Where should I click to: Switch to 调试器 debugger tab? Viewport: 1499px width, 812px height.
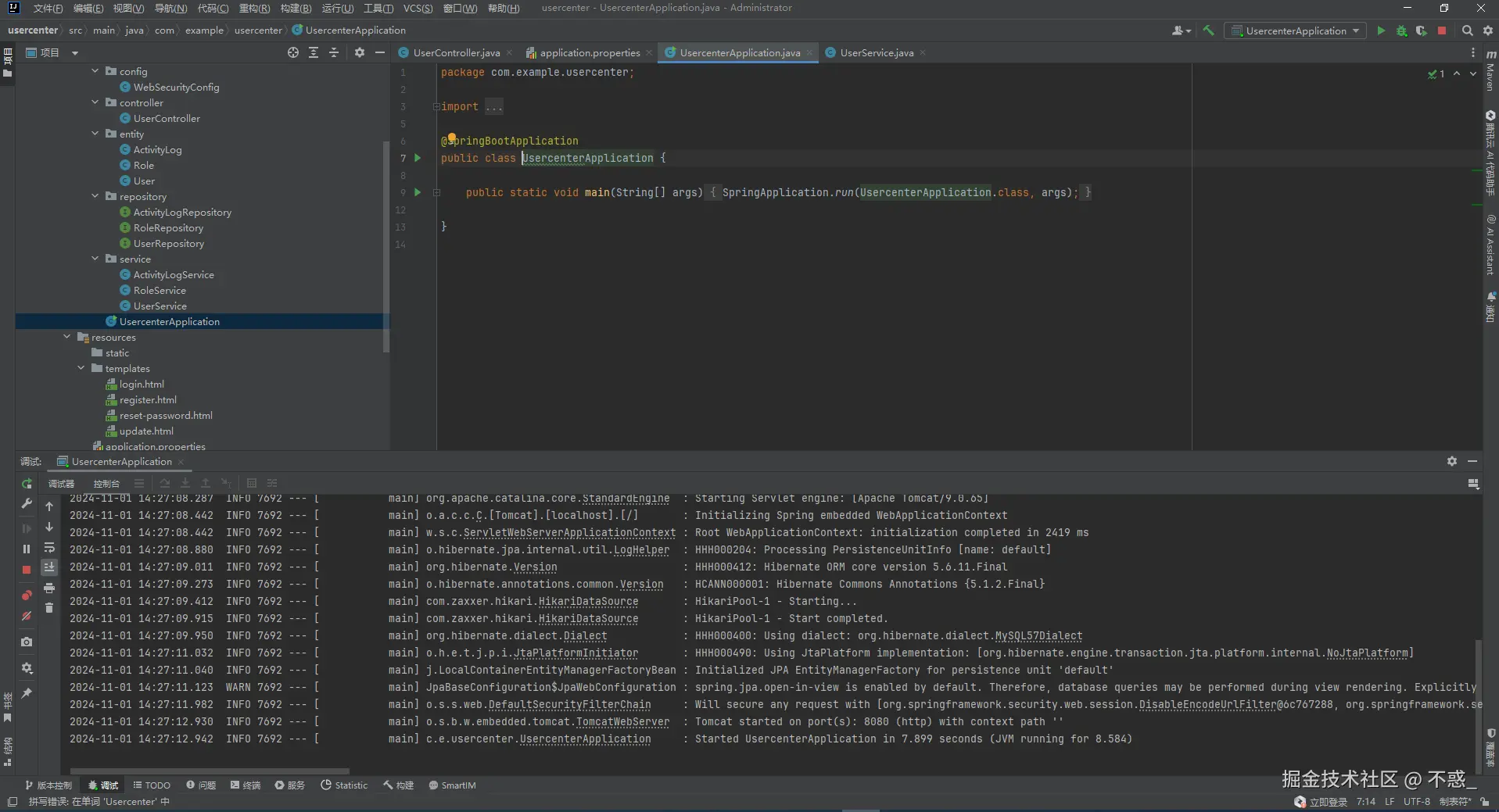click(x=61, y=484)
